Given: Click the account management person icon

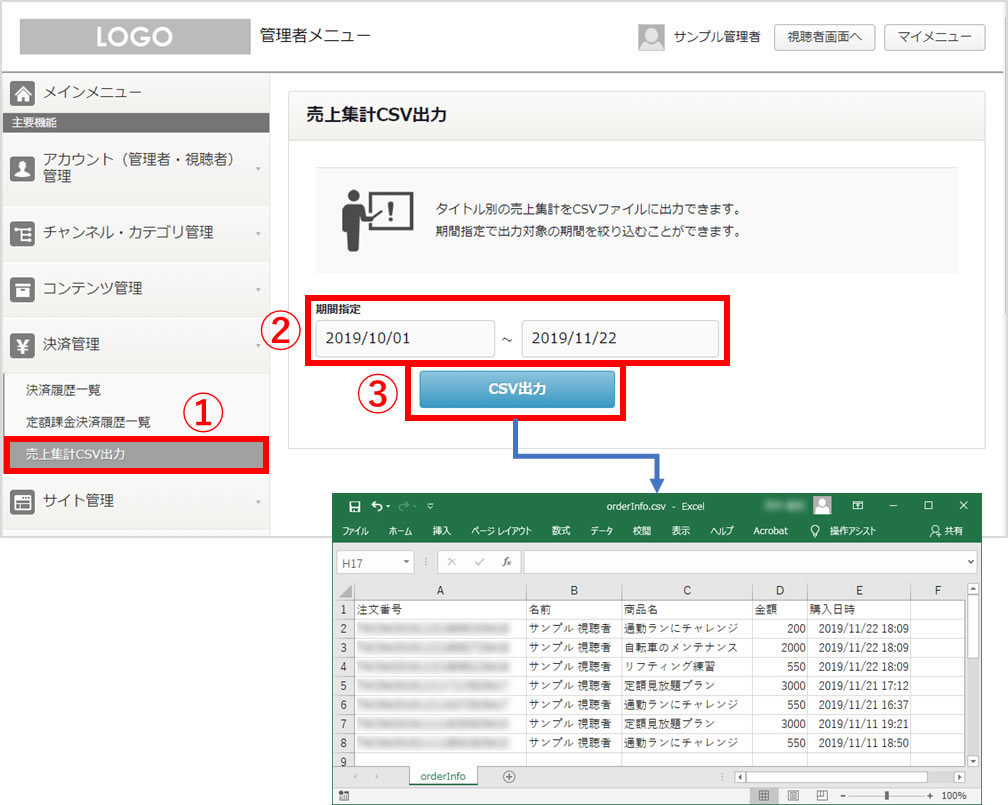Looking at the screenshot, I should pyautogui.click(x=22, y=168).
